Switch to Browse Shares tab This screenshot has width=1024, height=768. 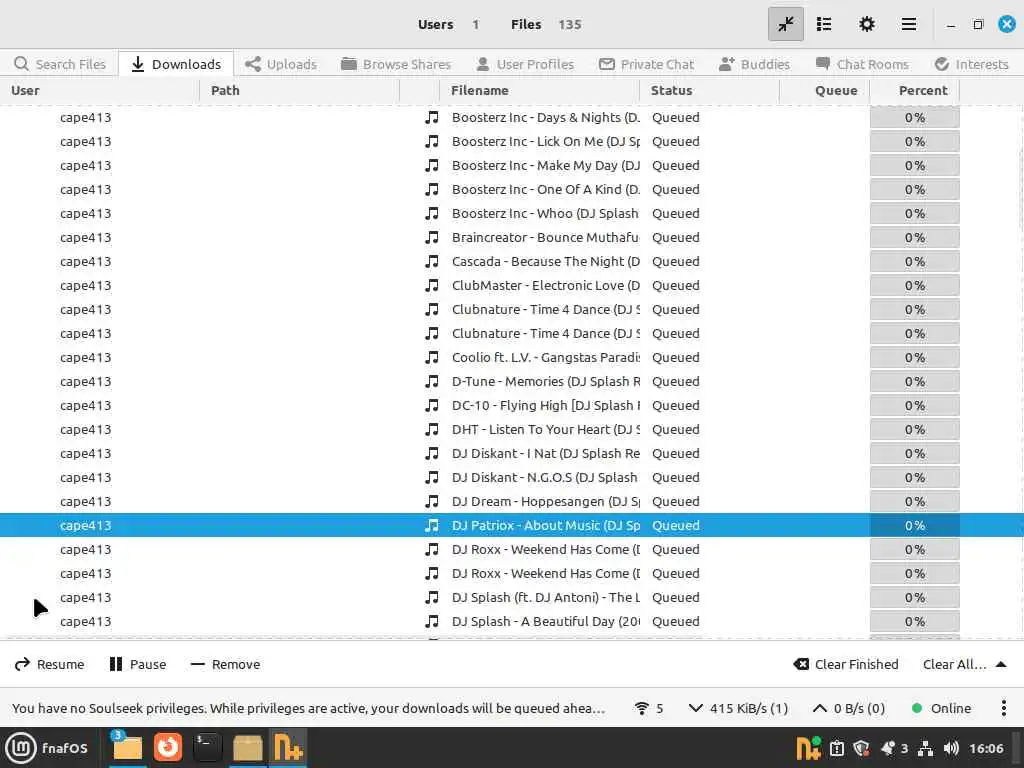coord(396,64)
